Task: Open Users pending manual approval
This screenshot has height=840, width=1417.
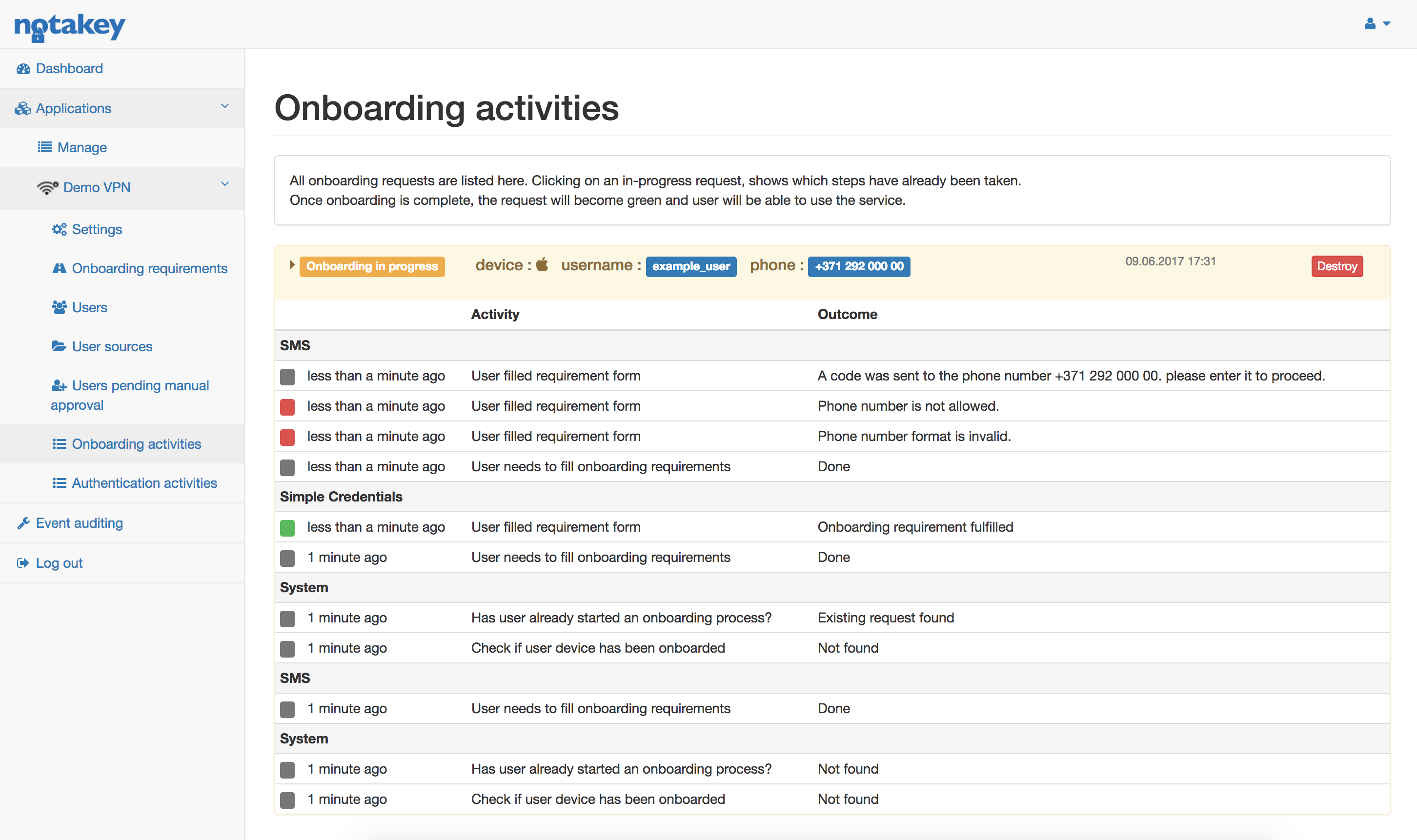Action: tap(130, 395)
